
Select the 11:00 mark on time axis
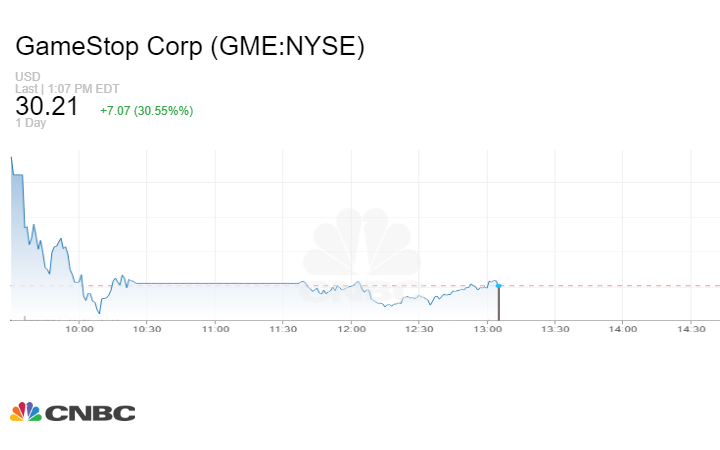[215, 328]
